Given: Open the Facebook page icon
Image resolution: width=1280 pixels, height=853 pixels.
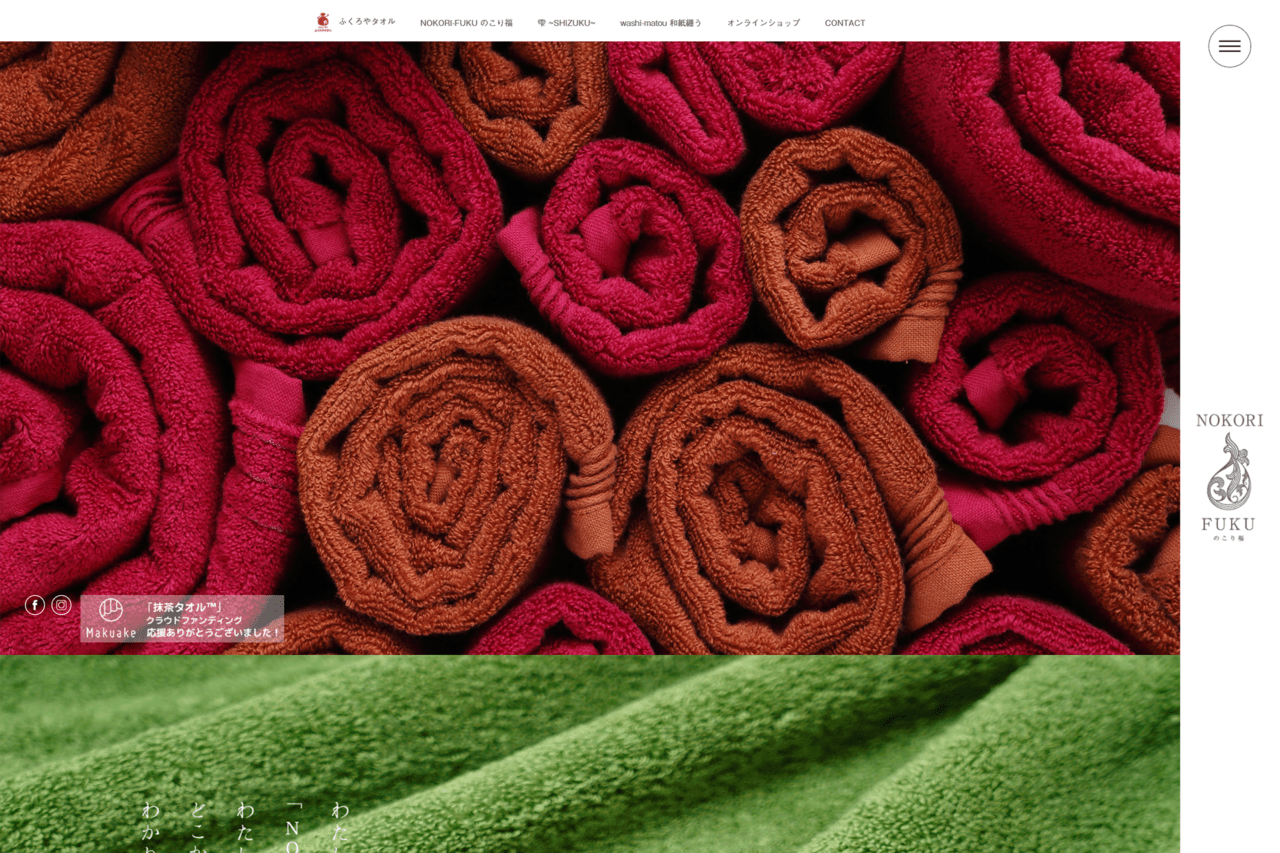Looking at the screenshot, I should [x=35, y=605].
